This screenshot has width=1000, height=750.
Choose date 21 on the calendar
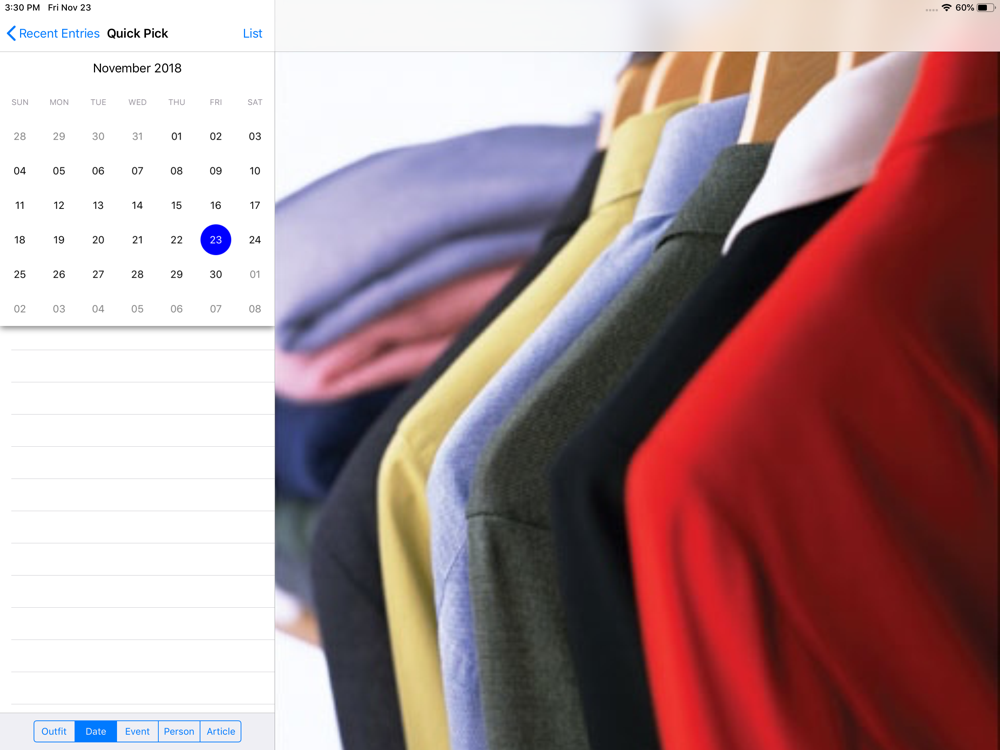pos(137,240)
